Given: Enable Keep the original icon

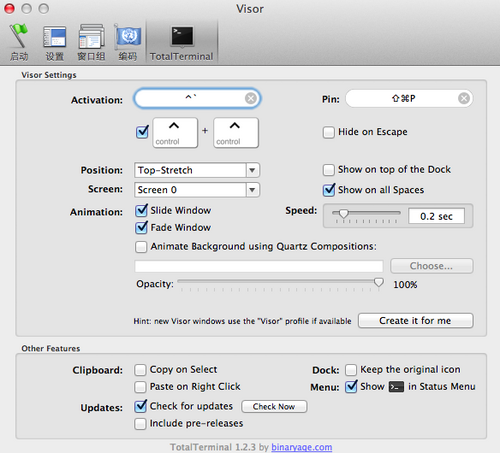Looking at the screenshot, I should (351, 370).
